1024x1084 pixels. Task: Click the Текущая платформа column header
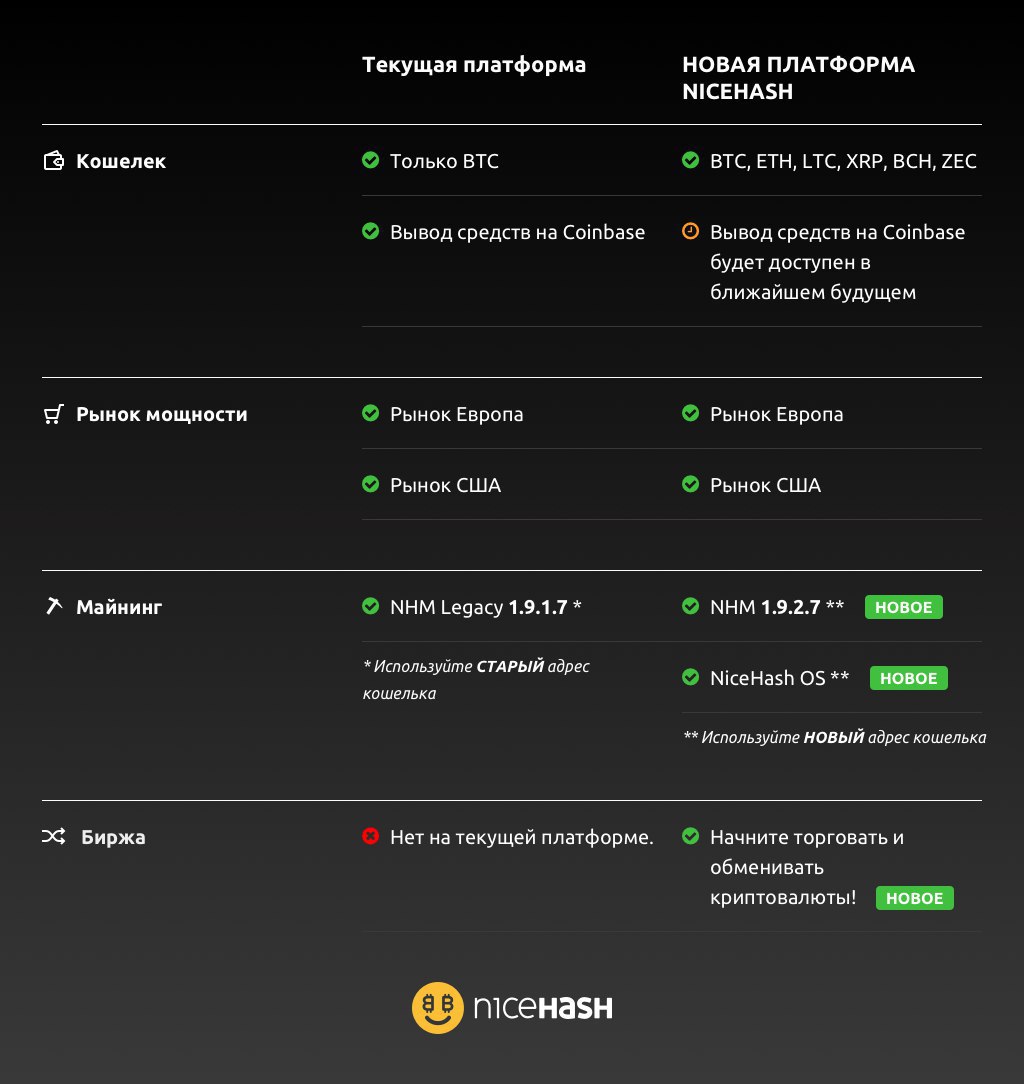coord(474,65)
